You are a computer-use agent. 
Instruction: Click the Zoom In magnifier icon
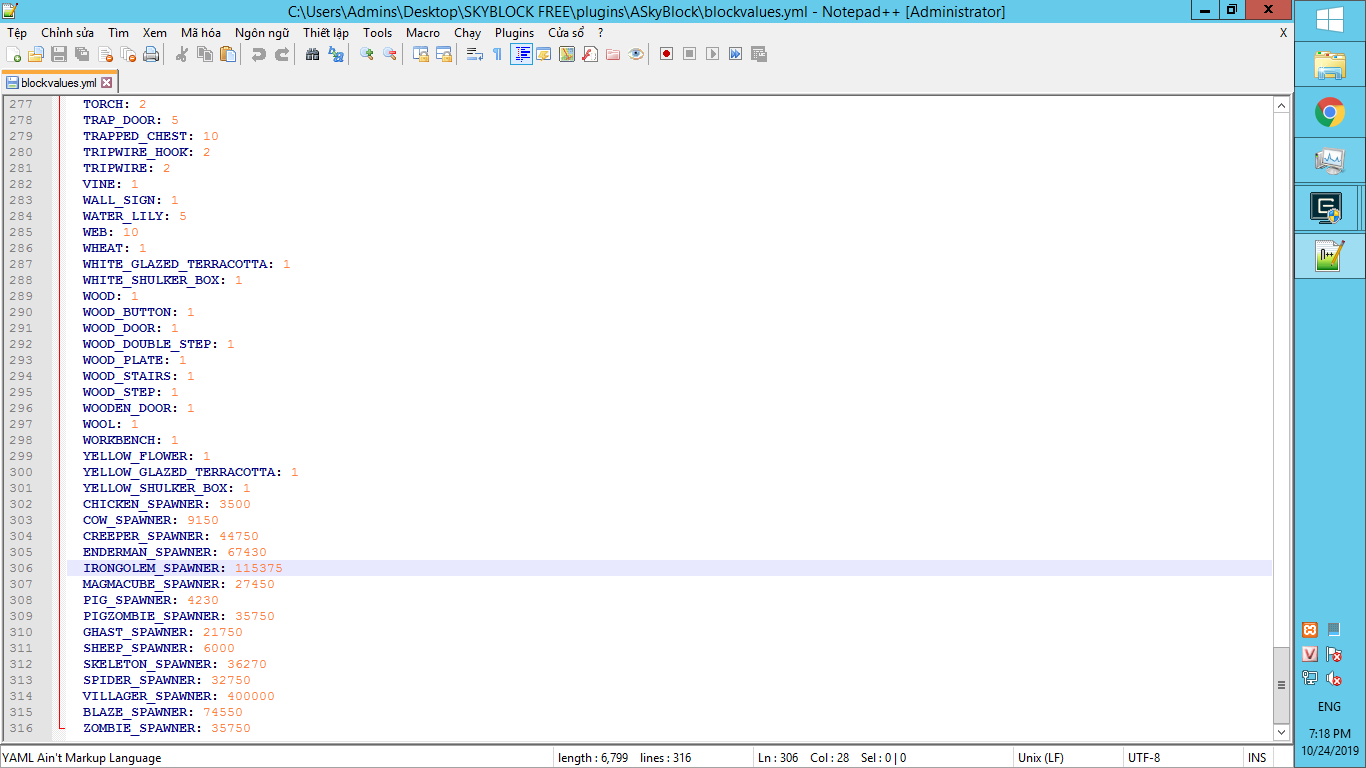[367, 54]
